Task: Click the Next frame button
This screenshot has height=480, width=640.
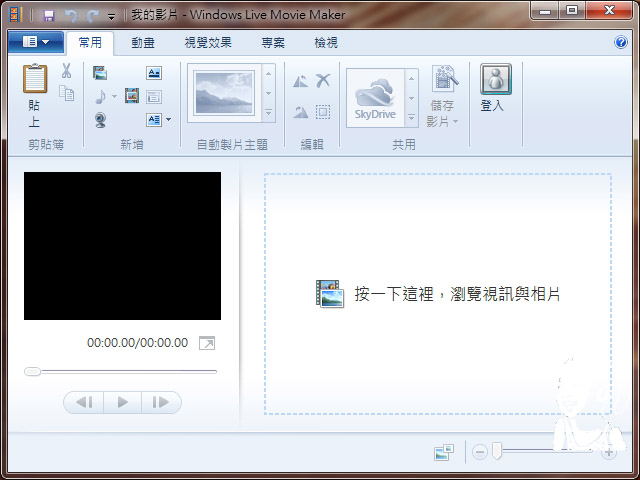Action: [161, 402]
